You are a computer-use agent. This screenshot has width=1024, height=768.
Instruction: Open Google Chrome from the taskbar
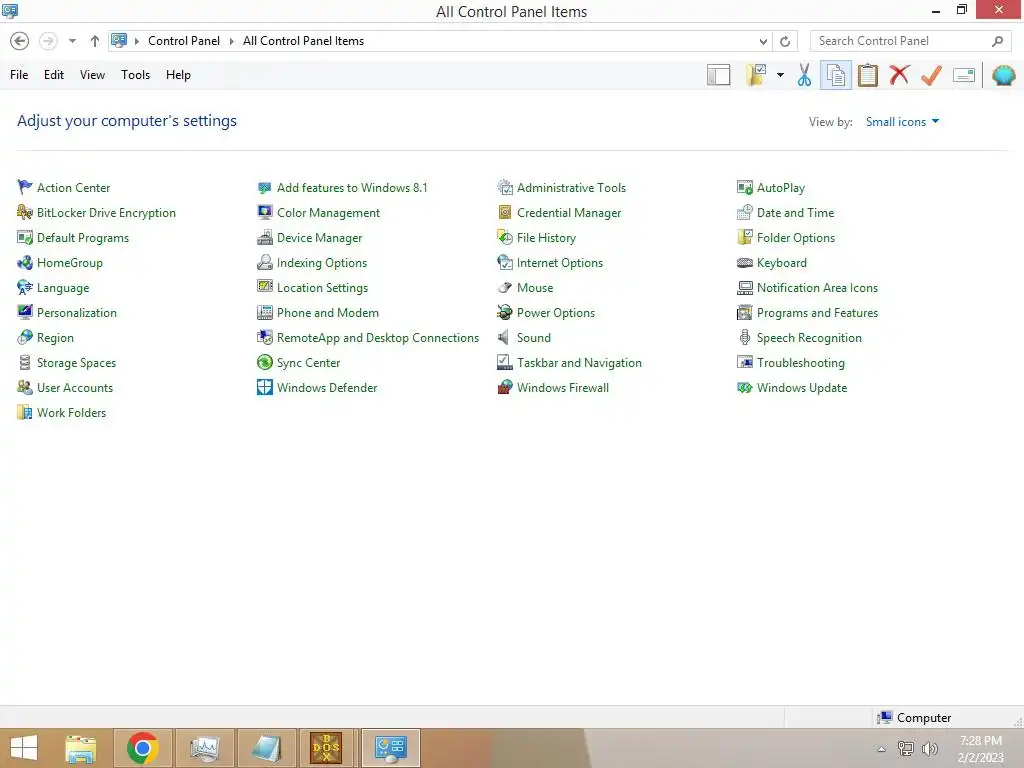(142, 748)
